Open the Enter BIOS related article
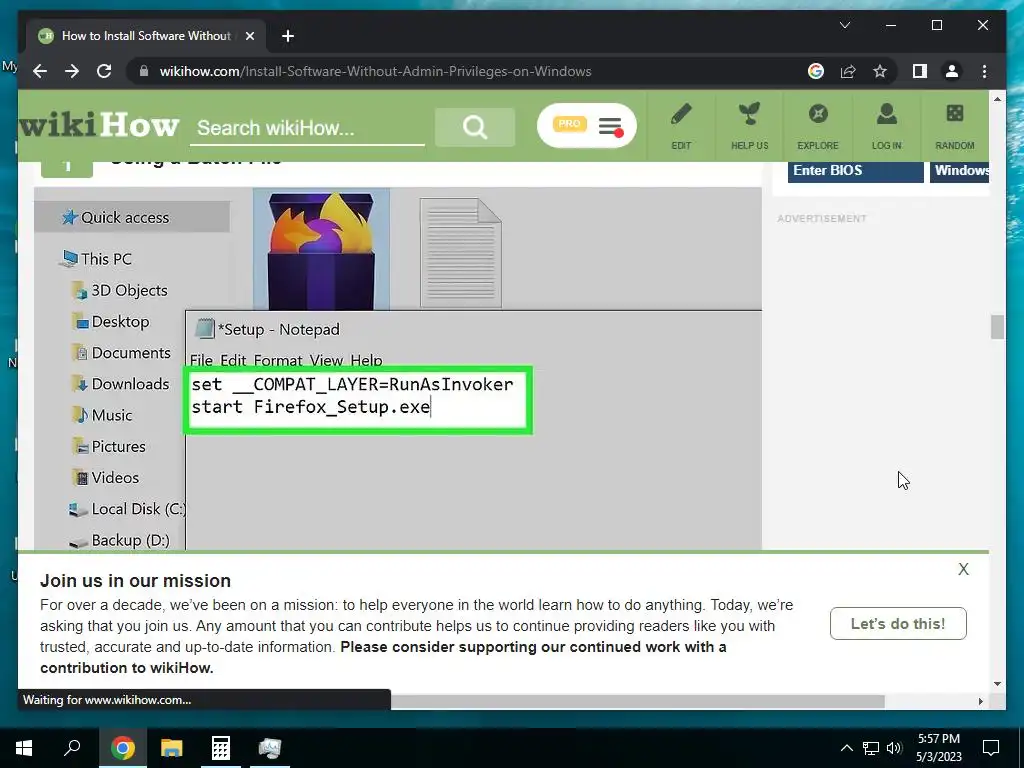The width and height of the screenshot is (1024, 768). [x=856, y=171]
